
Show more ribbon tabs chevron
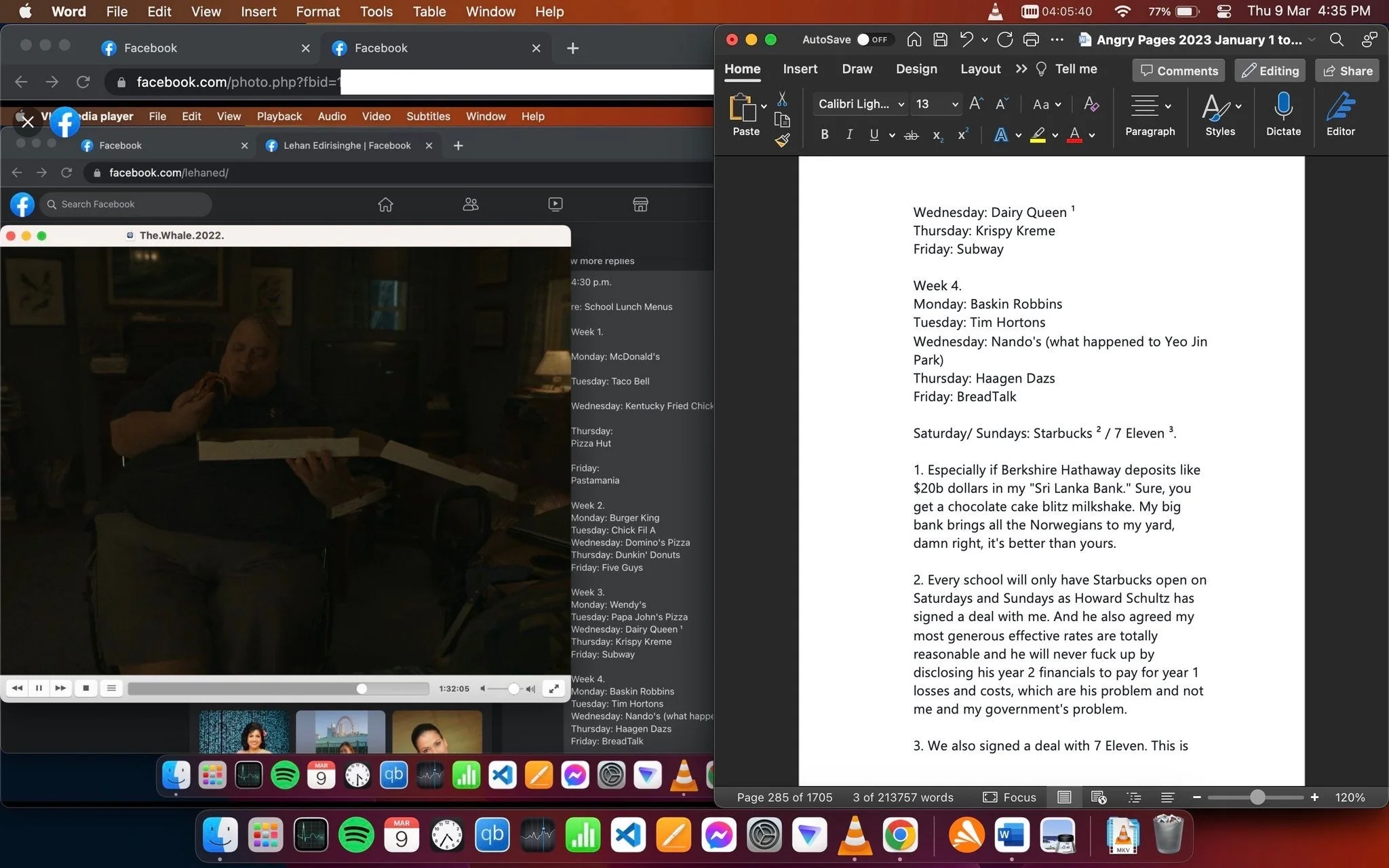(x=1021, y=68)
